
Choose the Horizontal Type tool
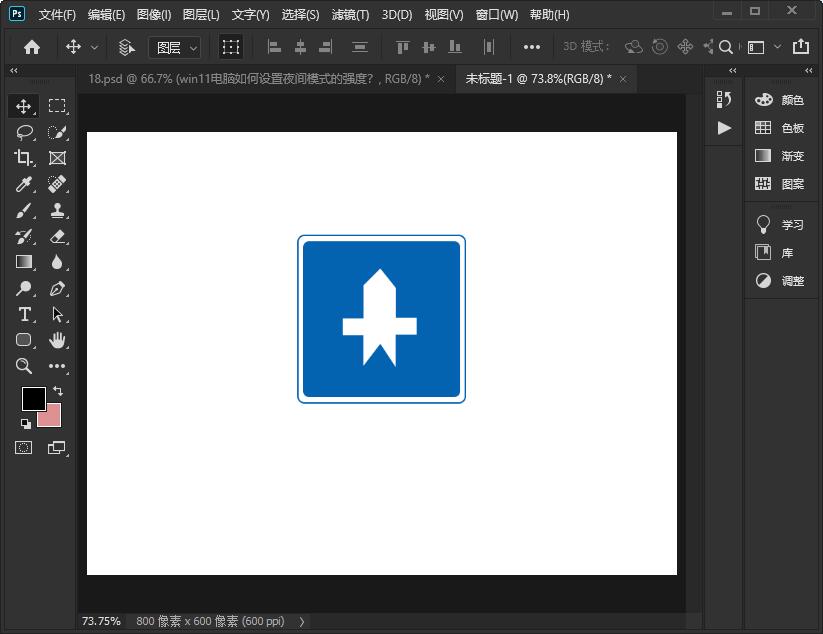[24, 314]
